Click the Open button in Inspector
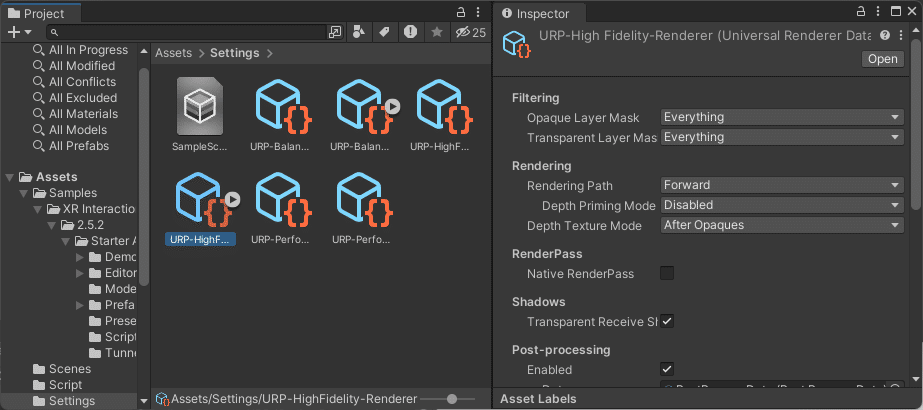This screenshot has width=923, height=410. (882, 59)
